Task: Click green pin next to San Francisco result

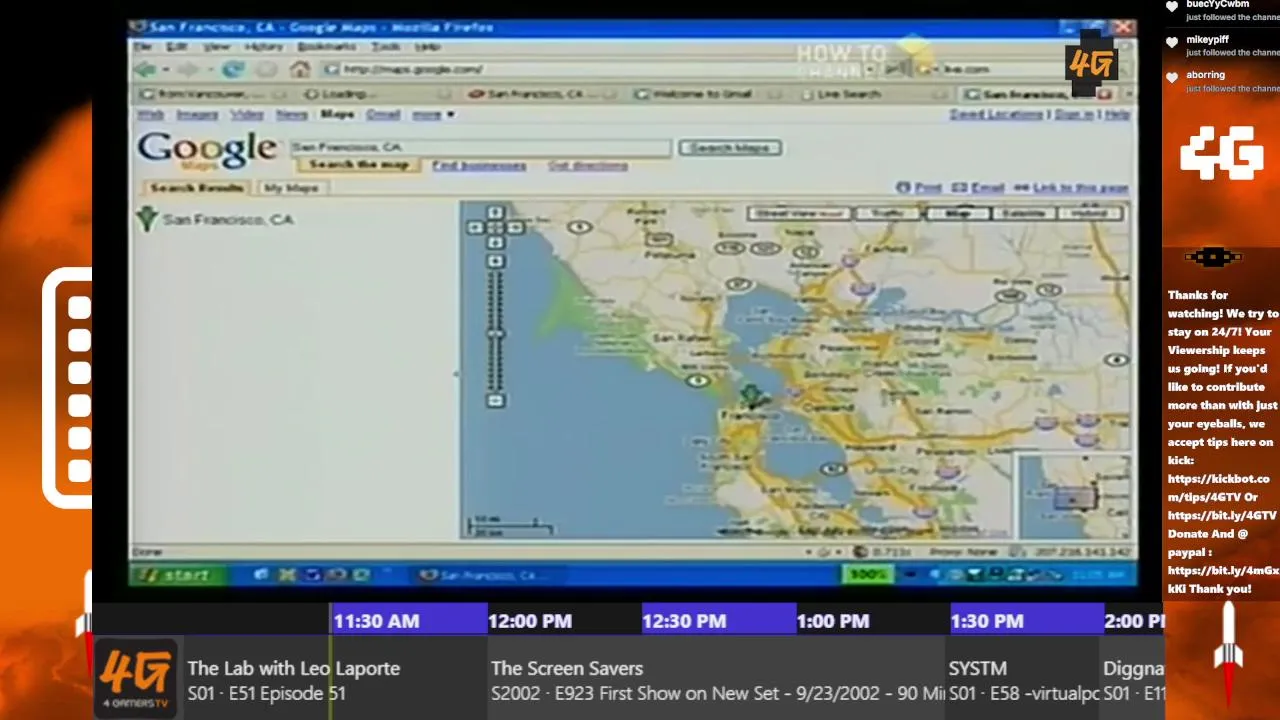Action: (147, 219)
